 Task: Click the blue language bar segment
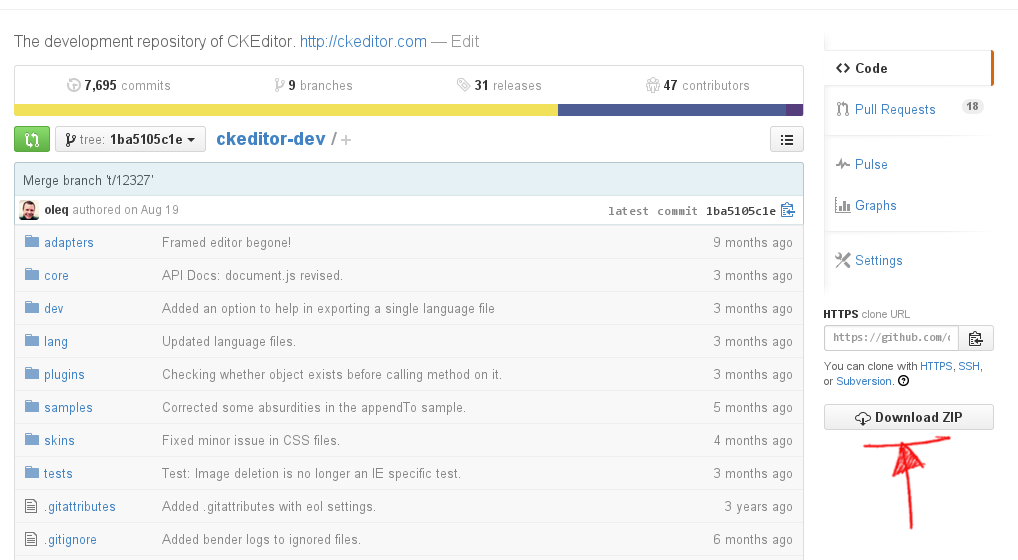[672, 110]
